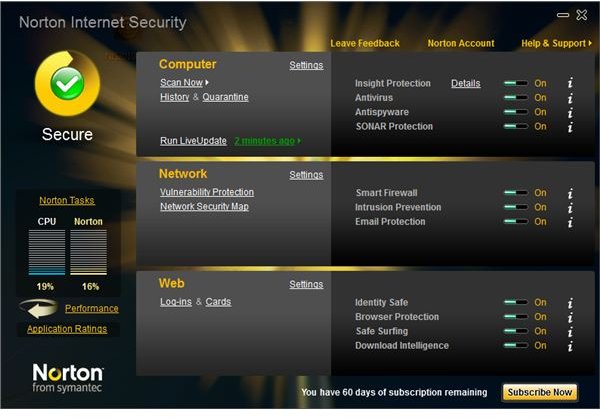Click the 19% CPU value
600x418 pixels.
click(x=45, y=287)
